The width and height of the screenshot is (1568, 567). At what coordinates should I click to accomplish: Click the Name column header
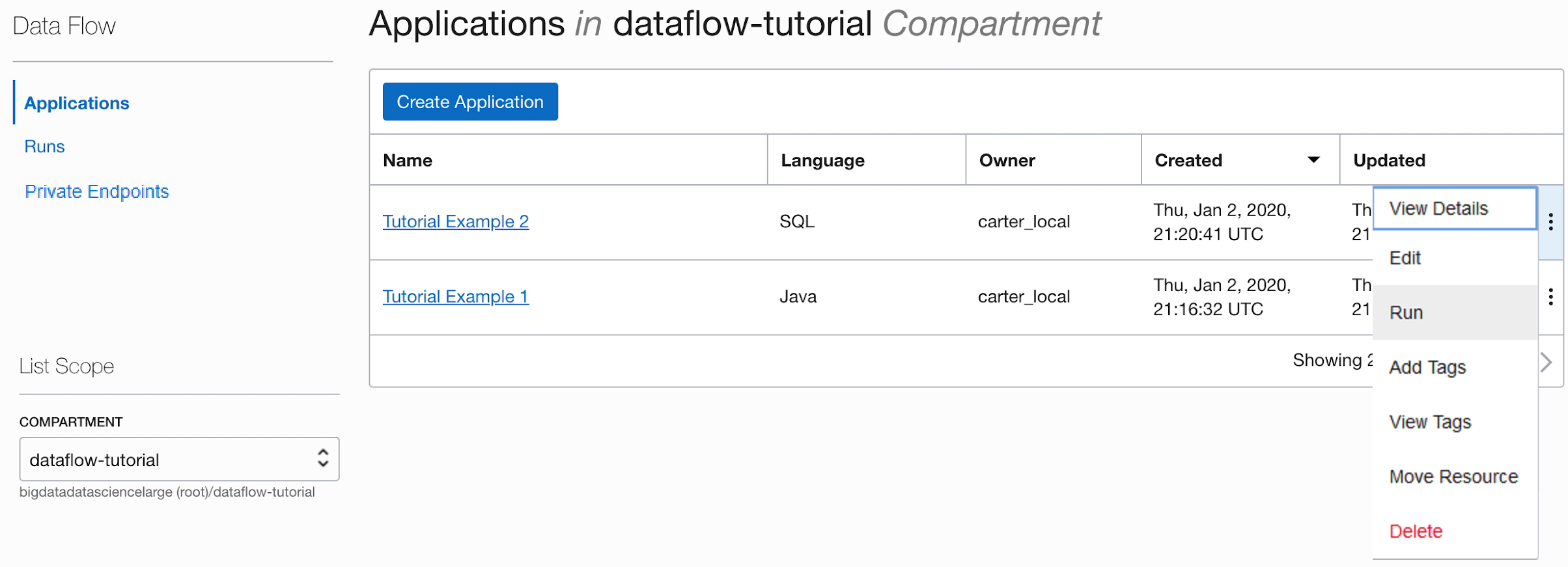pyautogui.click(x=408, y=161)
